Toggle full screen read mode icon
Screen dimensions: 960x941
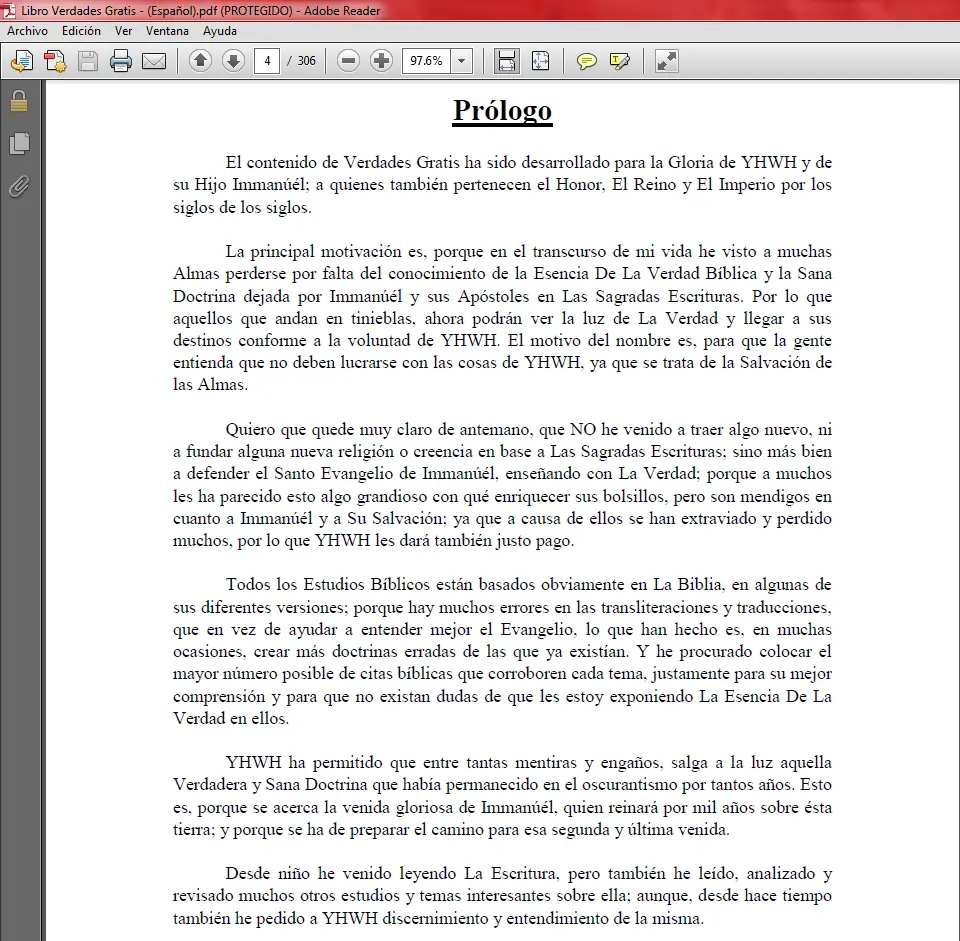coord(667,61)
